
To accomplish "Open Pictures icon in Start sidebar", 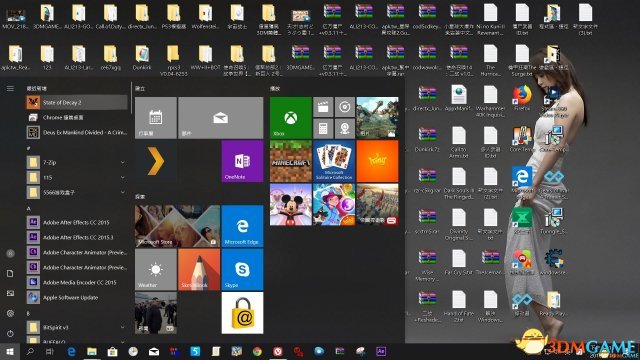I will pyautogui.click(x=10, y=293).
